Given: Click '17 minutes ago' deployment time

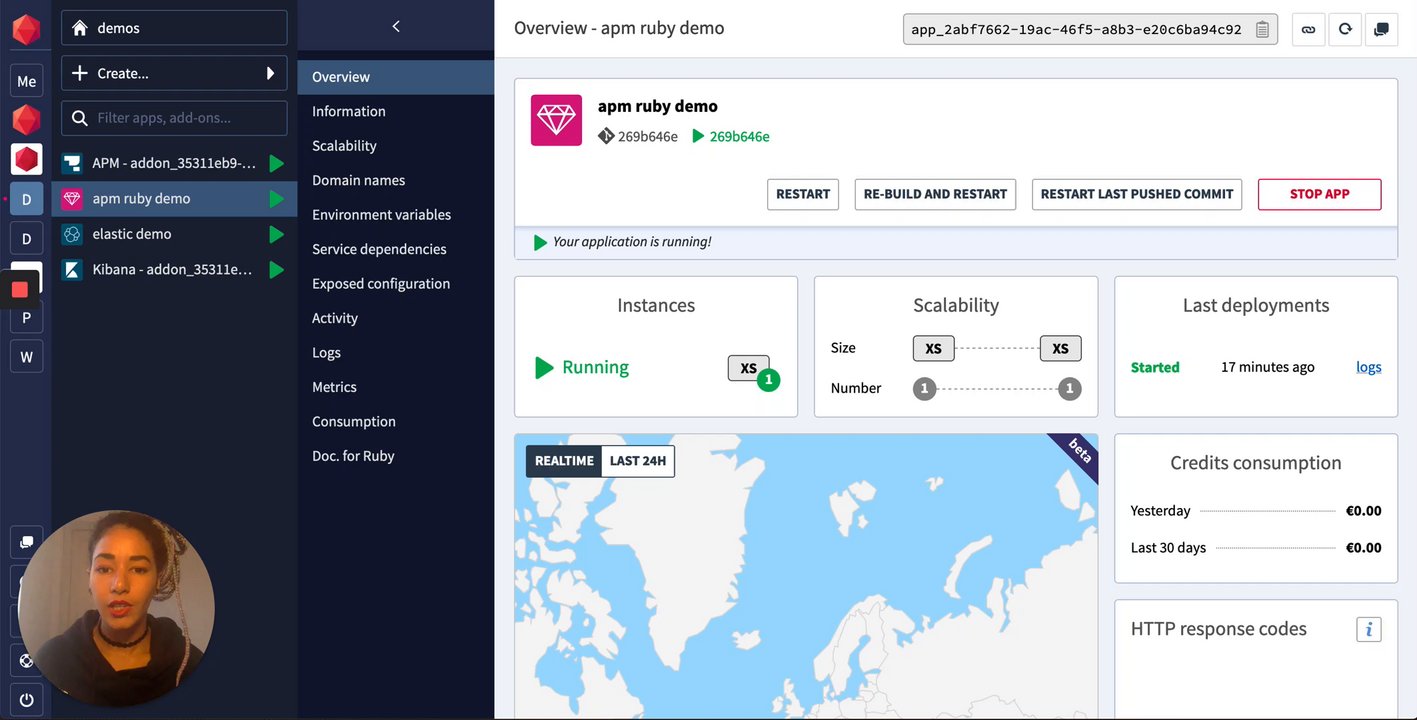Looking at the screenshot, I should pyautogui.click(x=1268, y=367).
